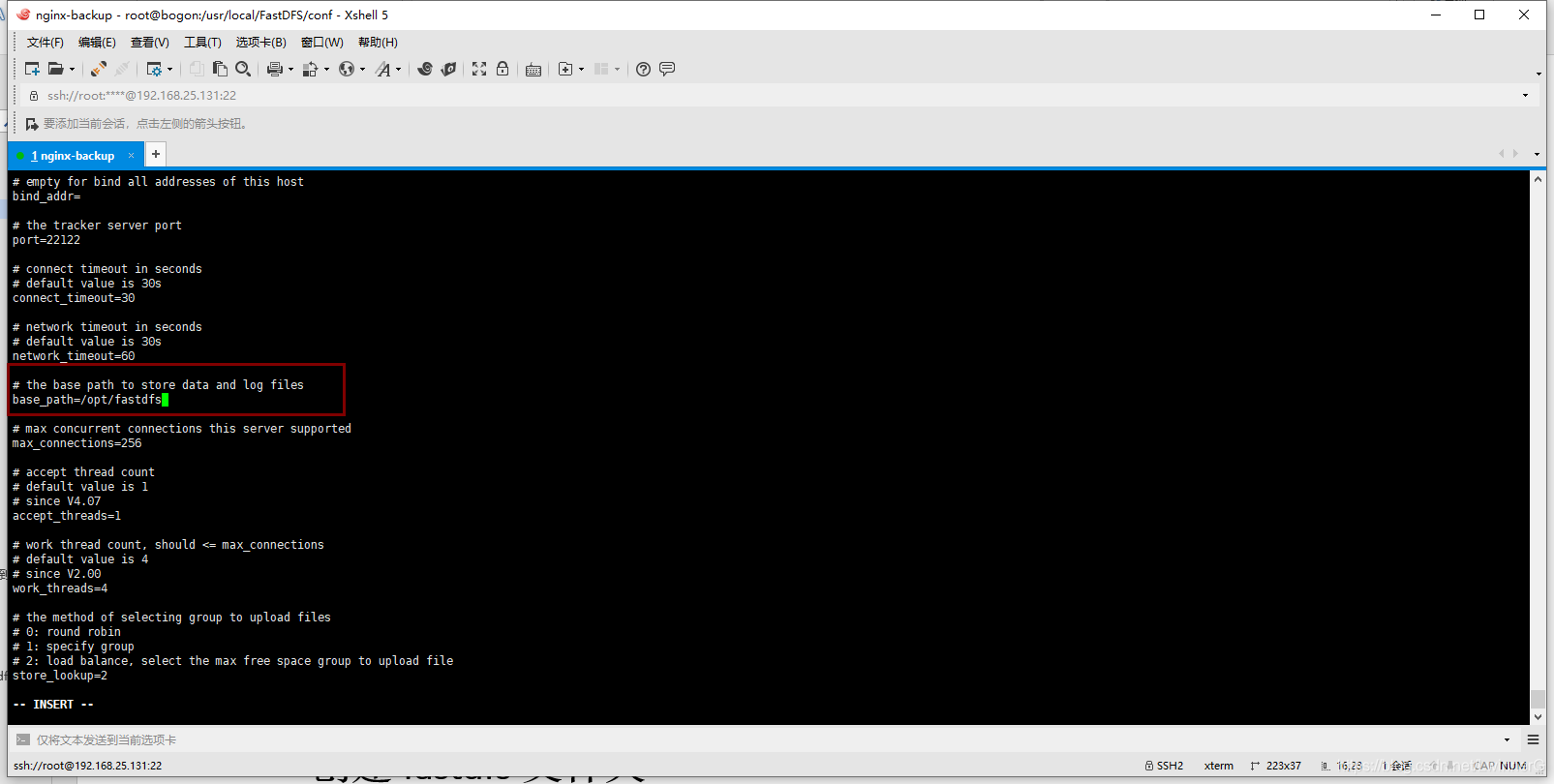Click the base_path=/opt/fastdfs line
1554x784 pixels.
point(87,400)
